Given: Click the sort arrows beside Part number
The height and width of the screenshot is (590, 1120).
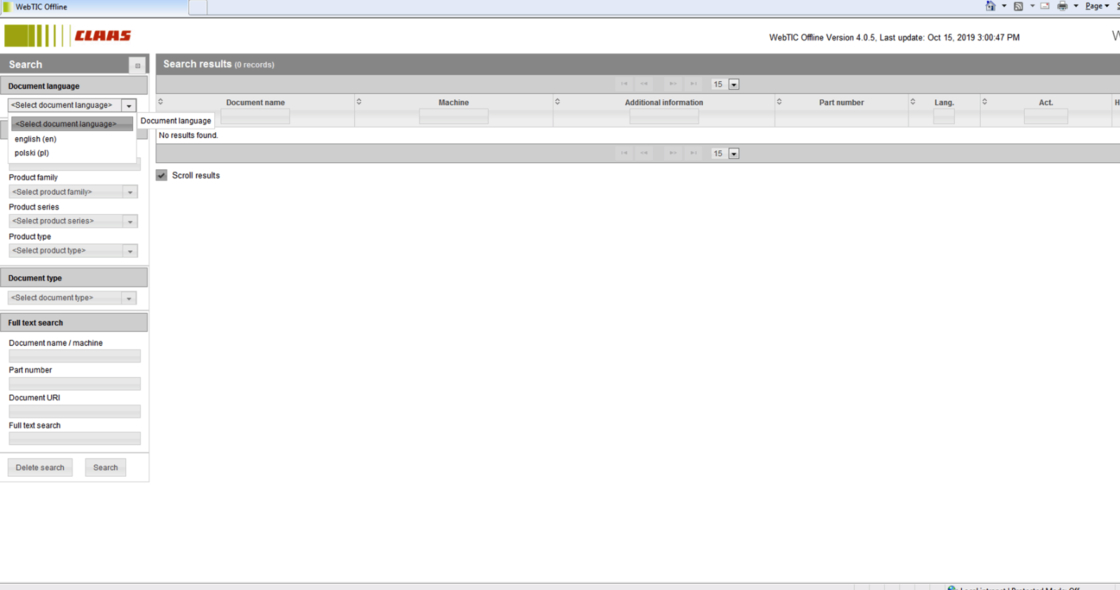Looking at the screenshot, I should 779,102.
